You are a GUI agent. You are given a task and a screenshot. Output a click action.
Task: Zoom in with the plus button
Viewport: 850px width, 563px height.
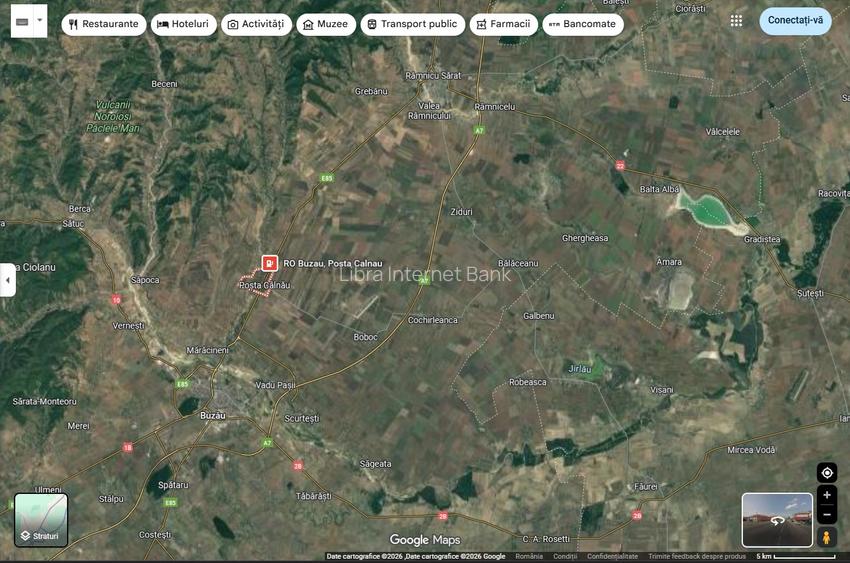tap(826, 495)
